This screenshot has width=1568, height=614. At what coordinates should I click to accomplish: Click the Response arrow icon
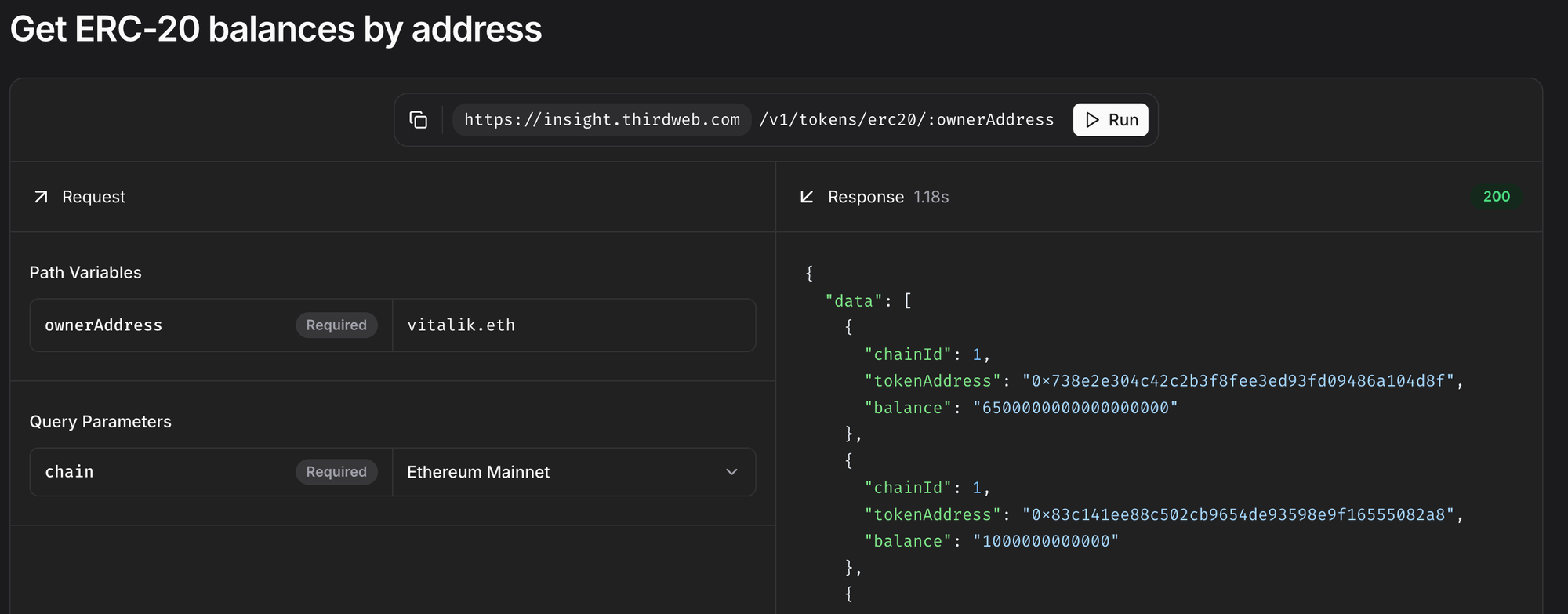807,197
